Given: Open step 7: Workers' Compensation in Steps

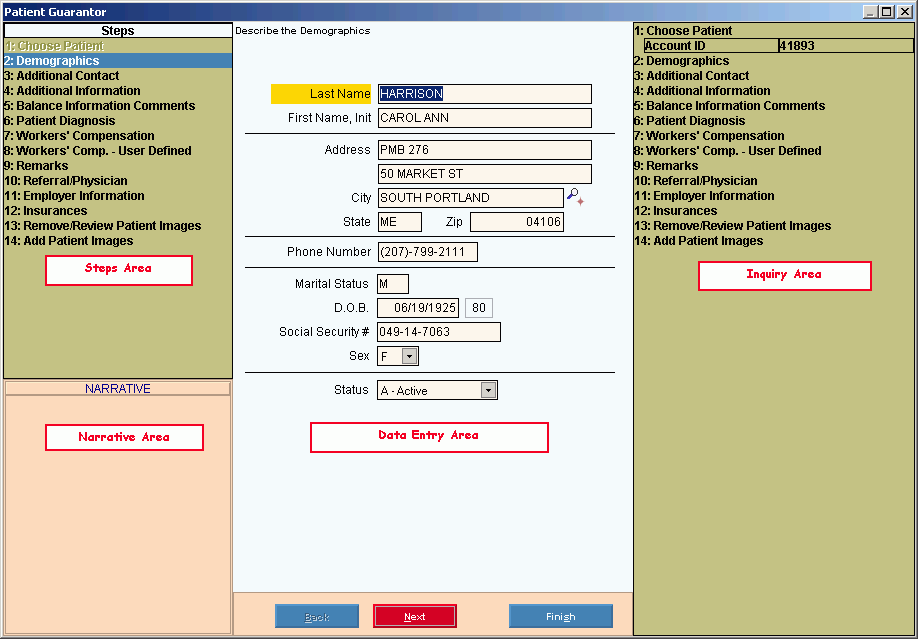Looking at the screenshot, I should click(x=118, y=136).
